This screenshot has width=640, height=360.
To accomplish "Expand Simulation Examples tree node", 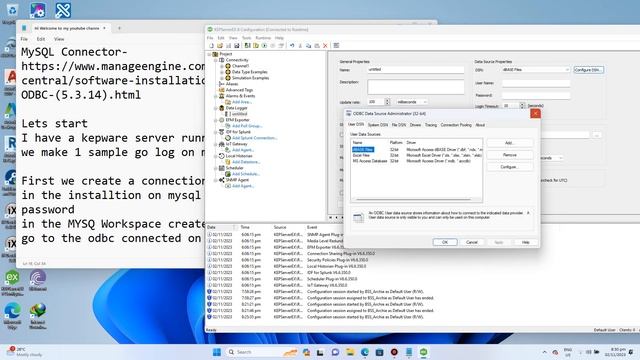I will 222,78.
